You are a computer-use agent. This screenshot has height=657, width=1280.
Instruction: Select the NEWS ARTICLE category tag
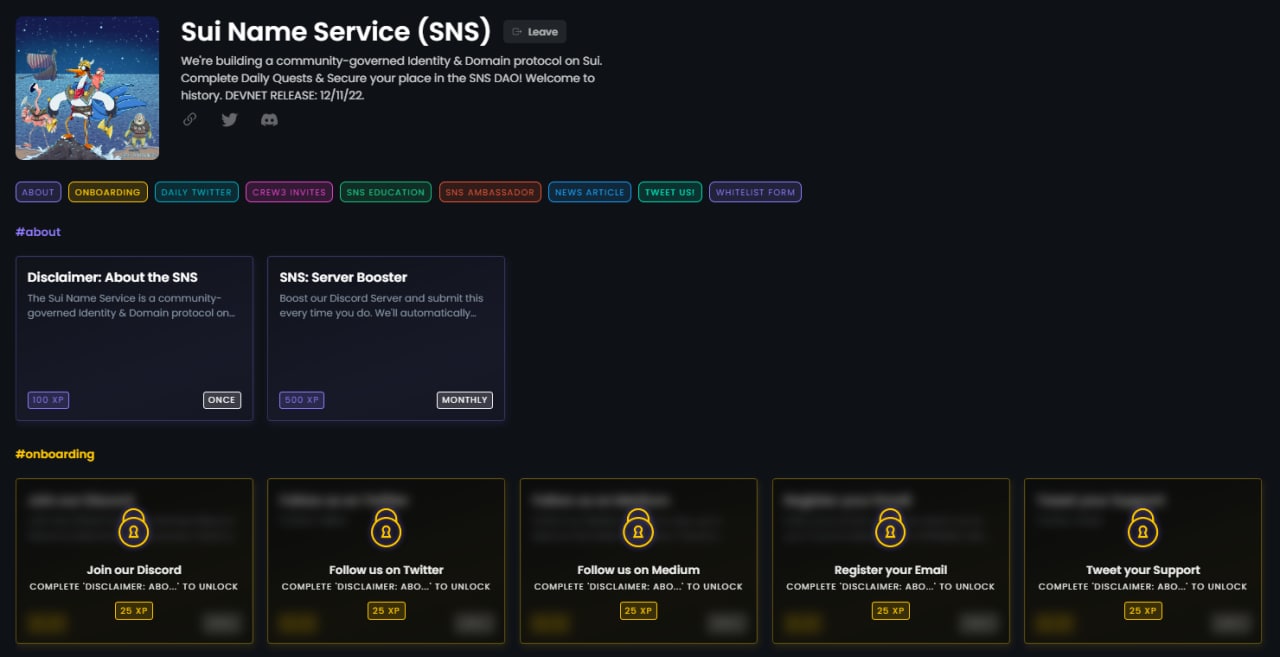click(x=590, y=192)
